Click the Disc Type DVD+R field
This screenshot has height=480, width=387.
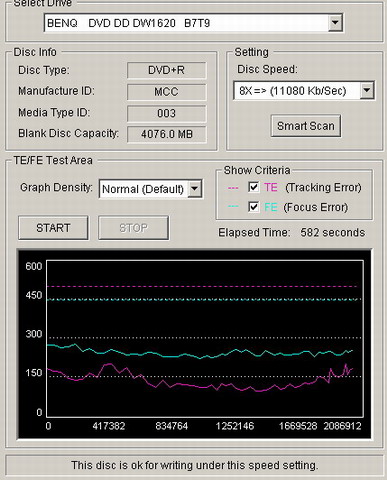pos(166,70)
